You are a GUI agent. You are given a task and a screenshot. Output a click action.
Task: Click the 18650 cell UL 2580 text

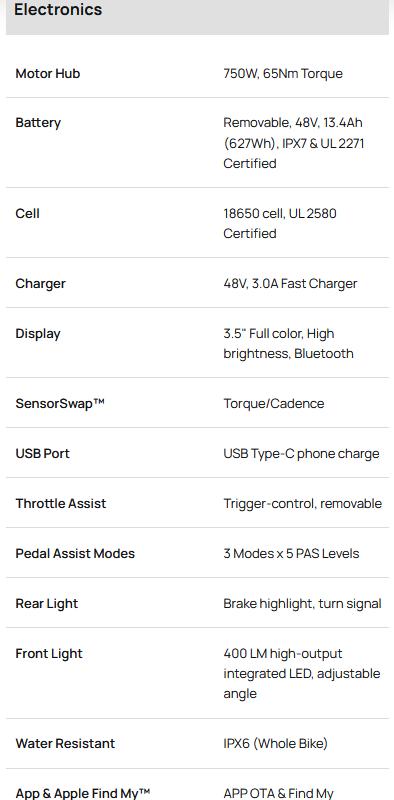coord(280,223)
